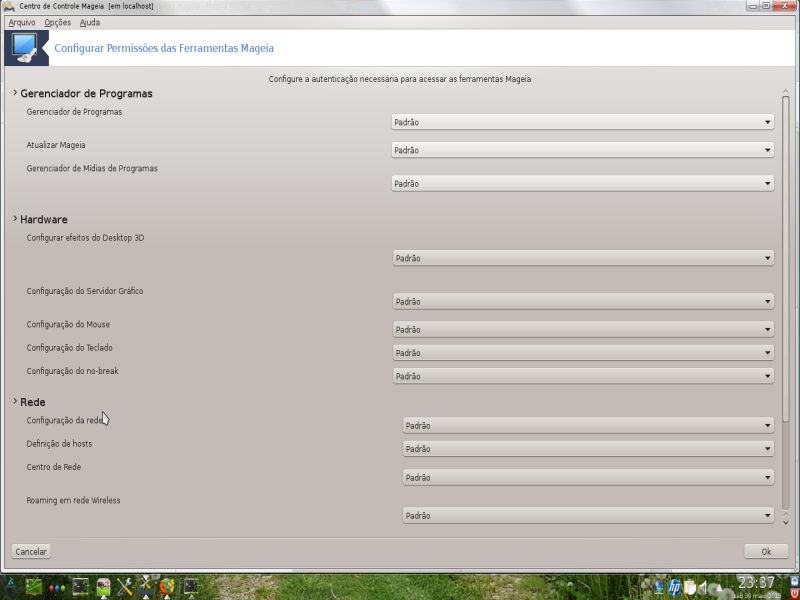Viewport: 800px width, 600px height.
Task: Collapse the Rede section
Action: (15, 402)
